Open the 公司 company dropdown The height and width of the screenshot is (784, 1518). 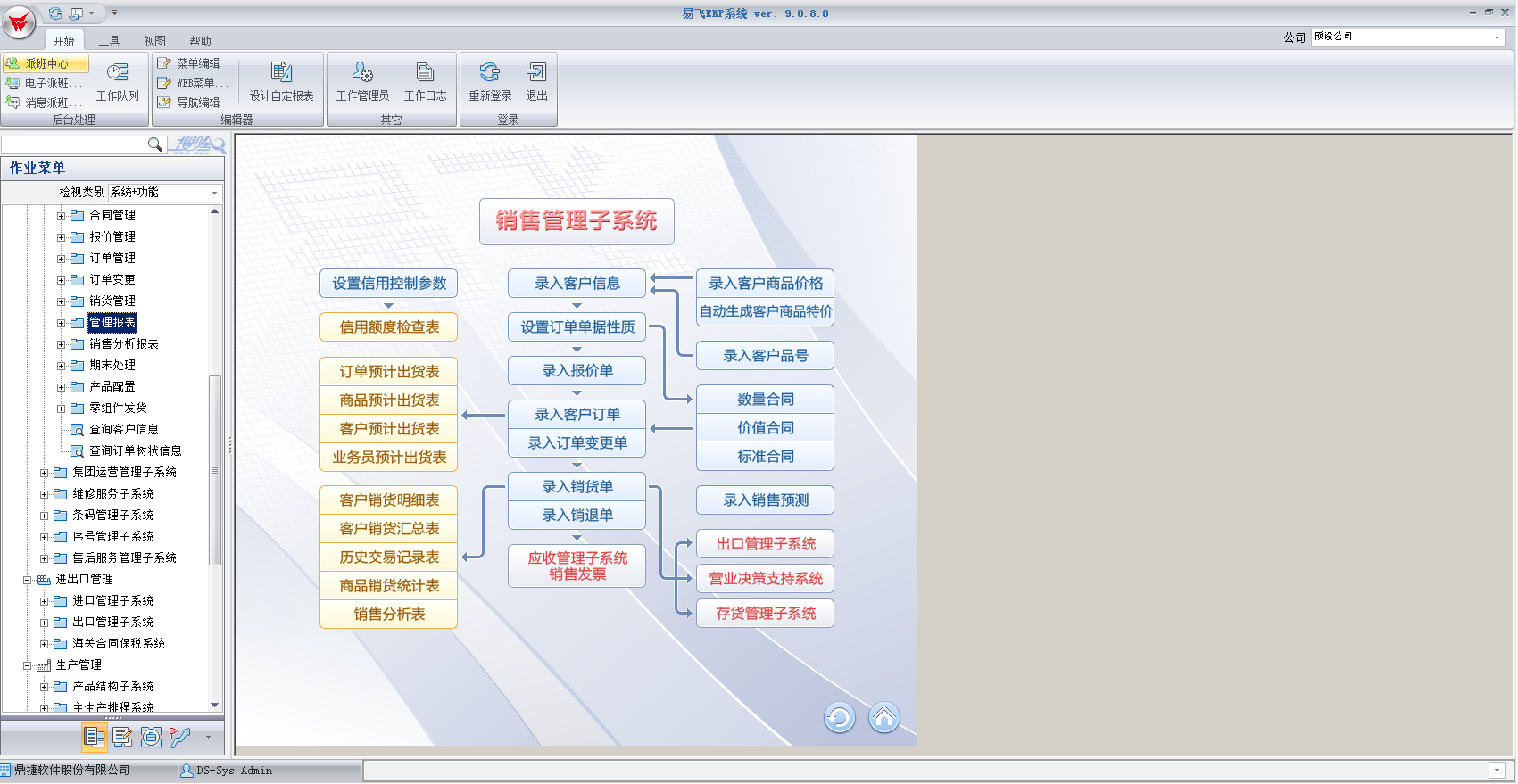[1497, 37]
